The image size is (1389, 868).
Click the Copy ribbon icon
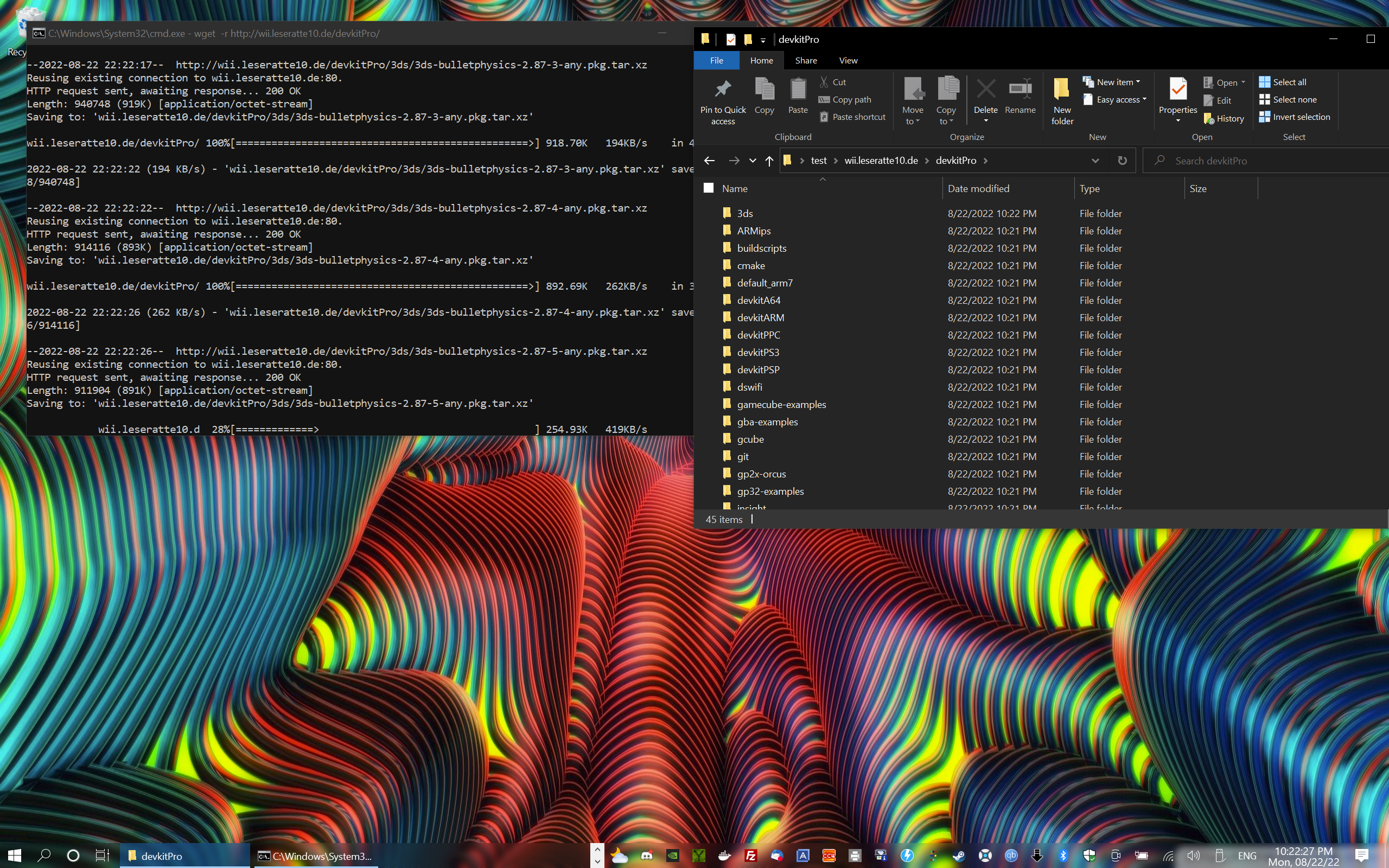pyautogui.click(x=764, y=88)
